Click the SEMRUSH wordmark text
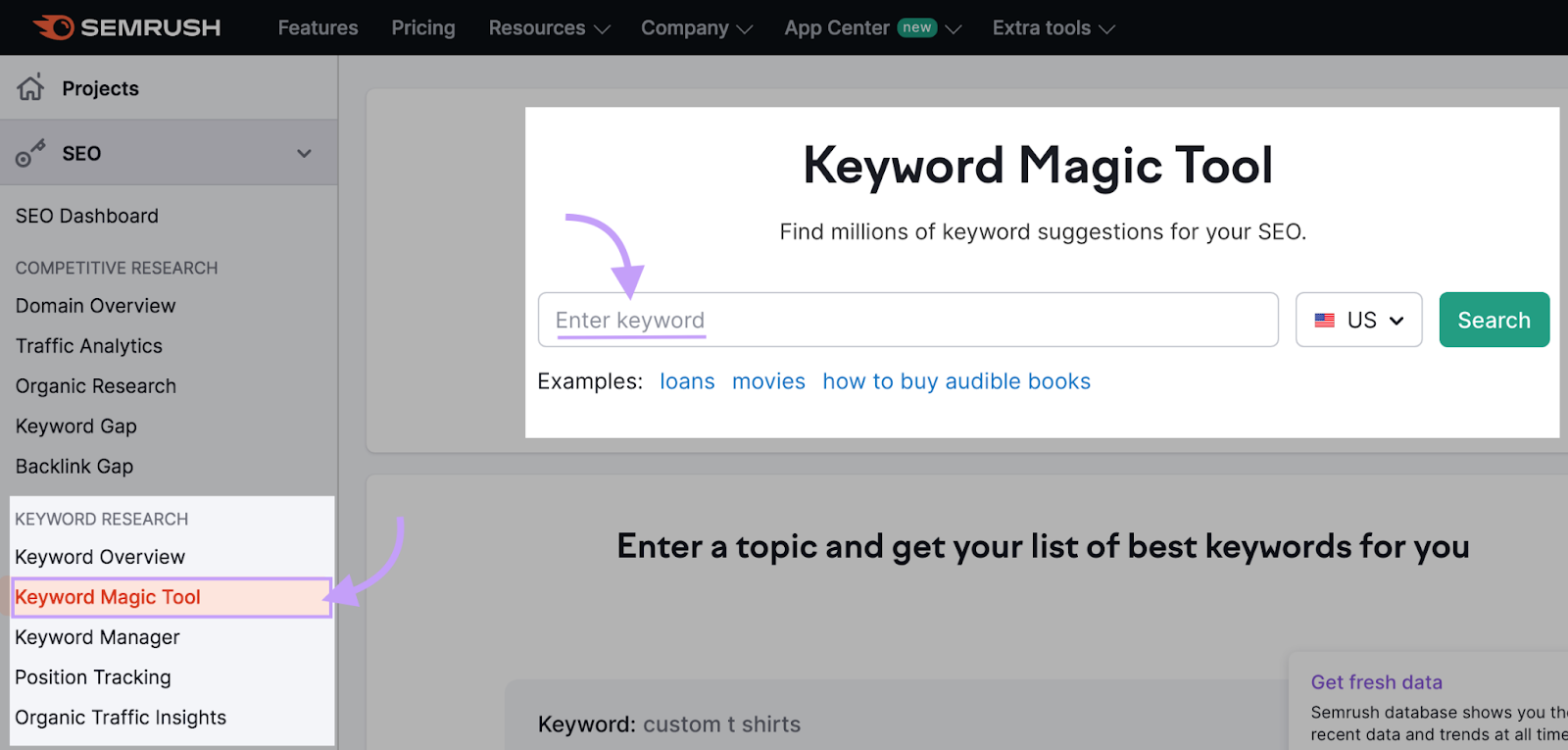1568x750 pixels. point(151,27)
